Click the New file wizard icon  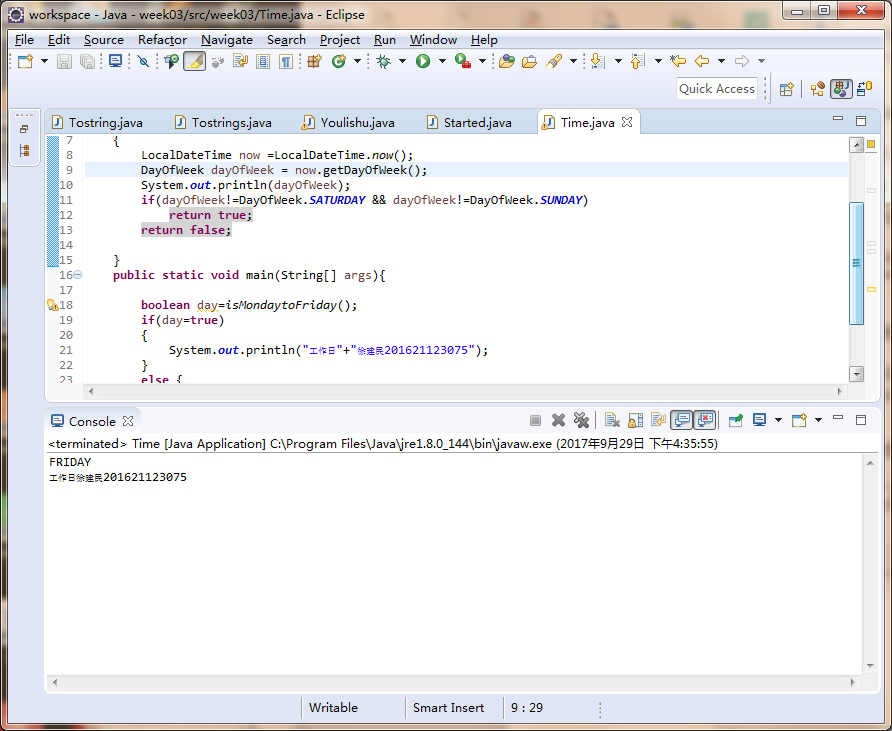click(25, 61)
